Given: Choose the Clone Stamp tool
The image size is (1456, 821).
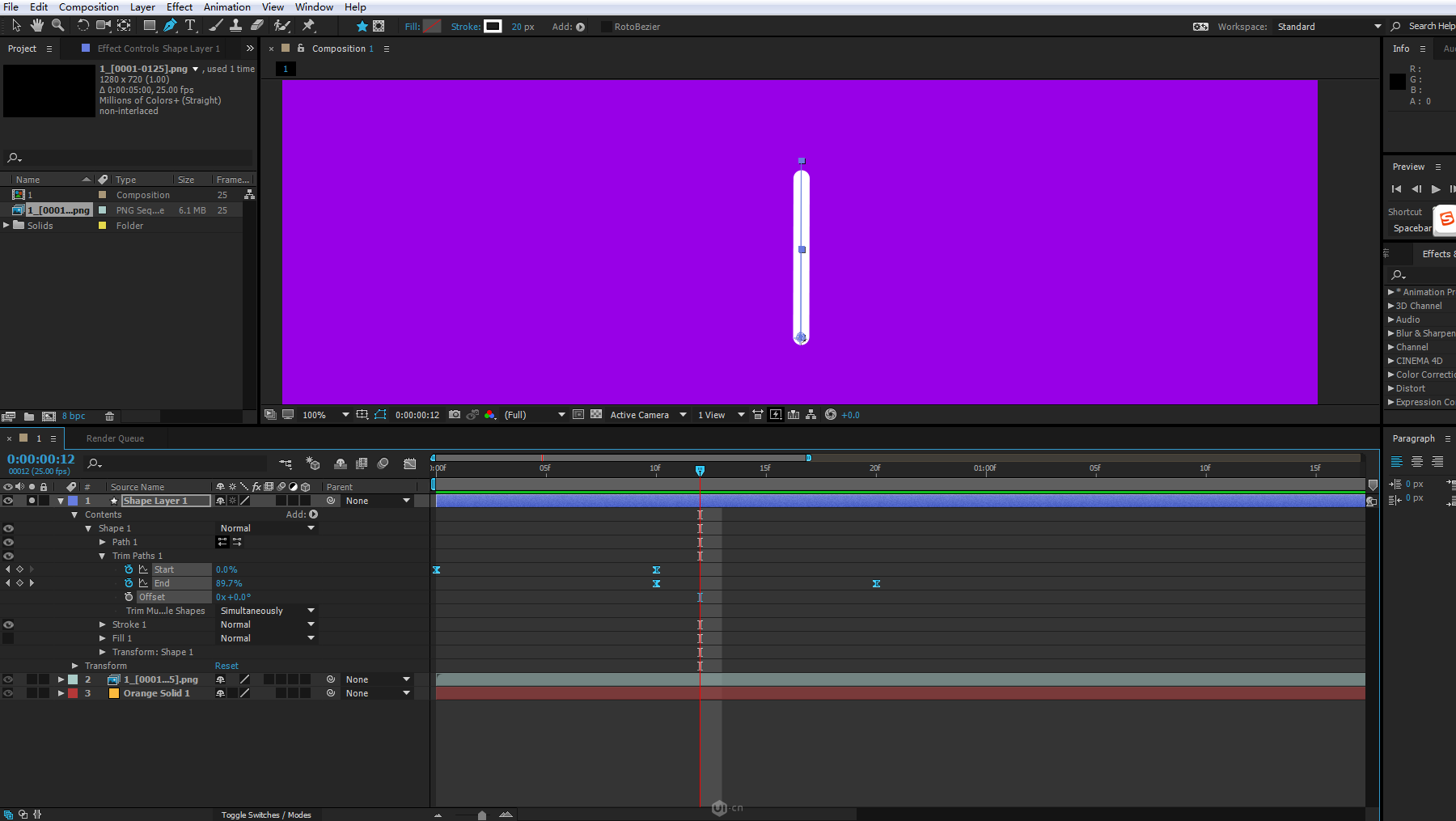Looking at the screenshot, I should point(235,26).
